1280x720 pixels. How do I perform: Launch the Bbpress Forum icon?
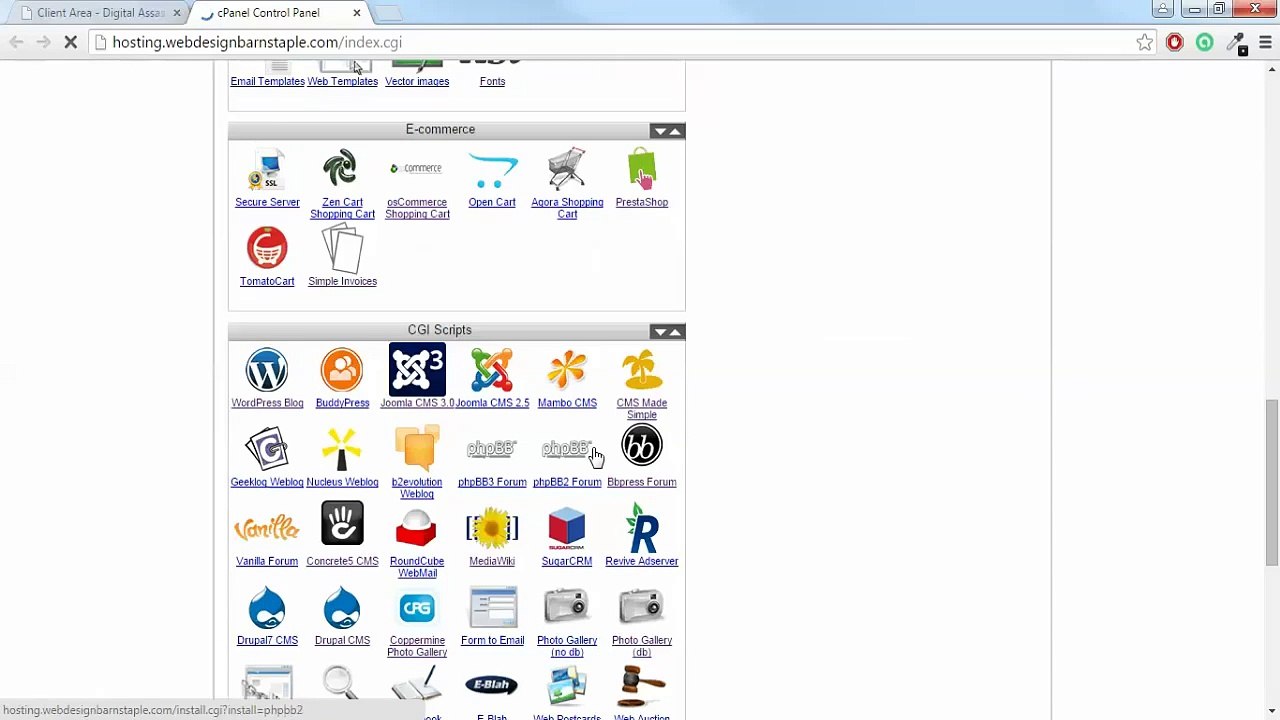coord(642,446)
